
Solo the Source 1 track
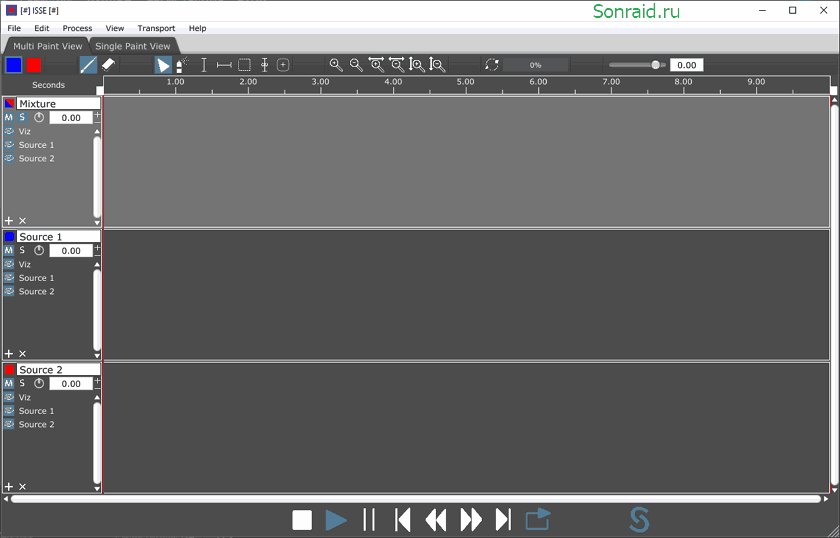22,250
